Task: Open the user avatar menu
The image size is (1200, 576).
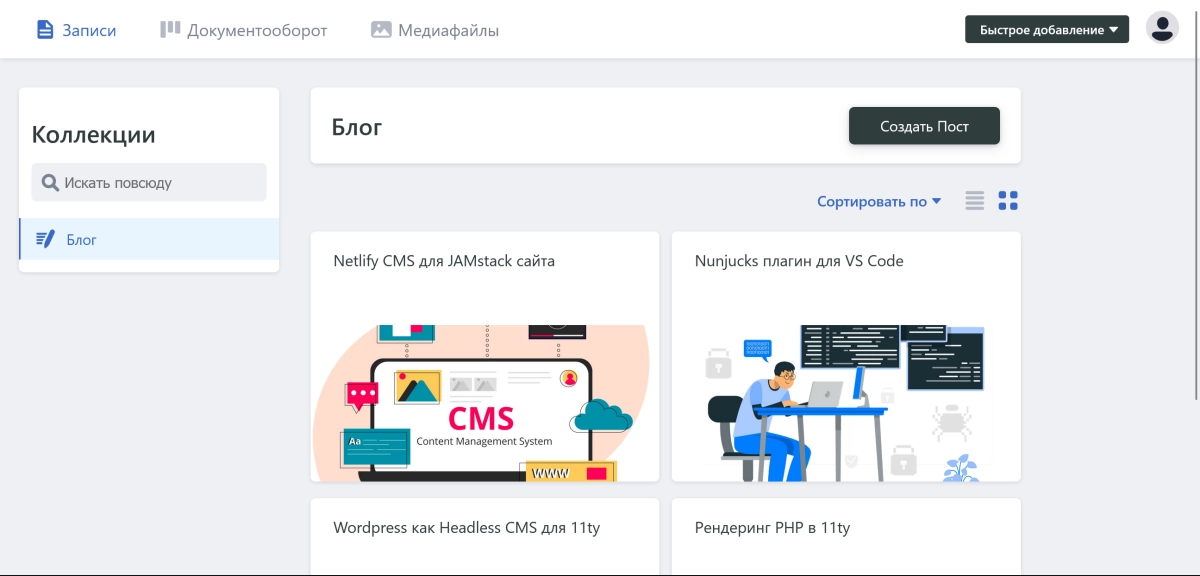Action: 1161,28
